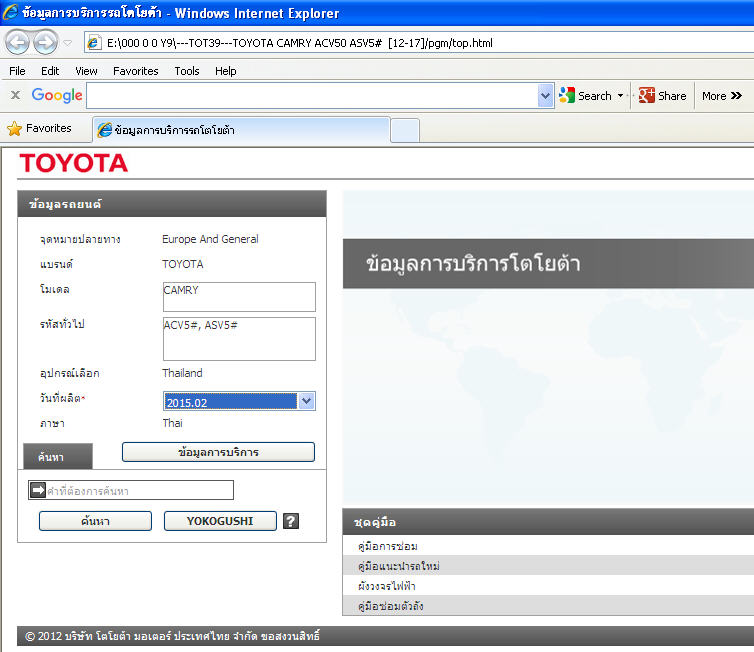Open คู่มือแนะนำรถใหม่ link

point(399,566)
